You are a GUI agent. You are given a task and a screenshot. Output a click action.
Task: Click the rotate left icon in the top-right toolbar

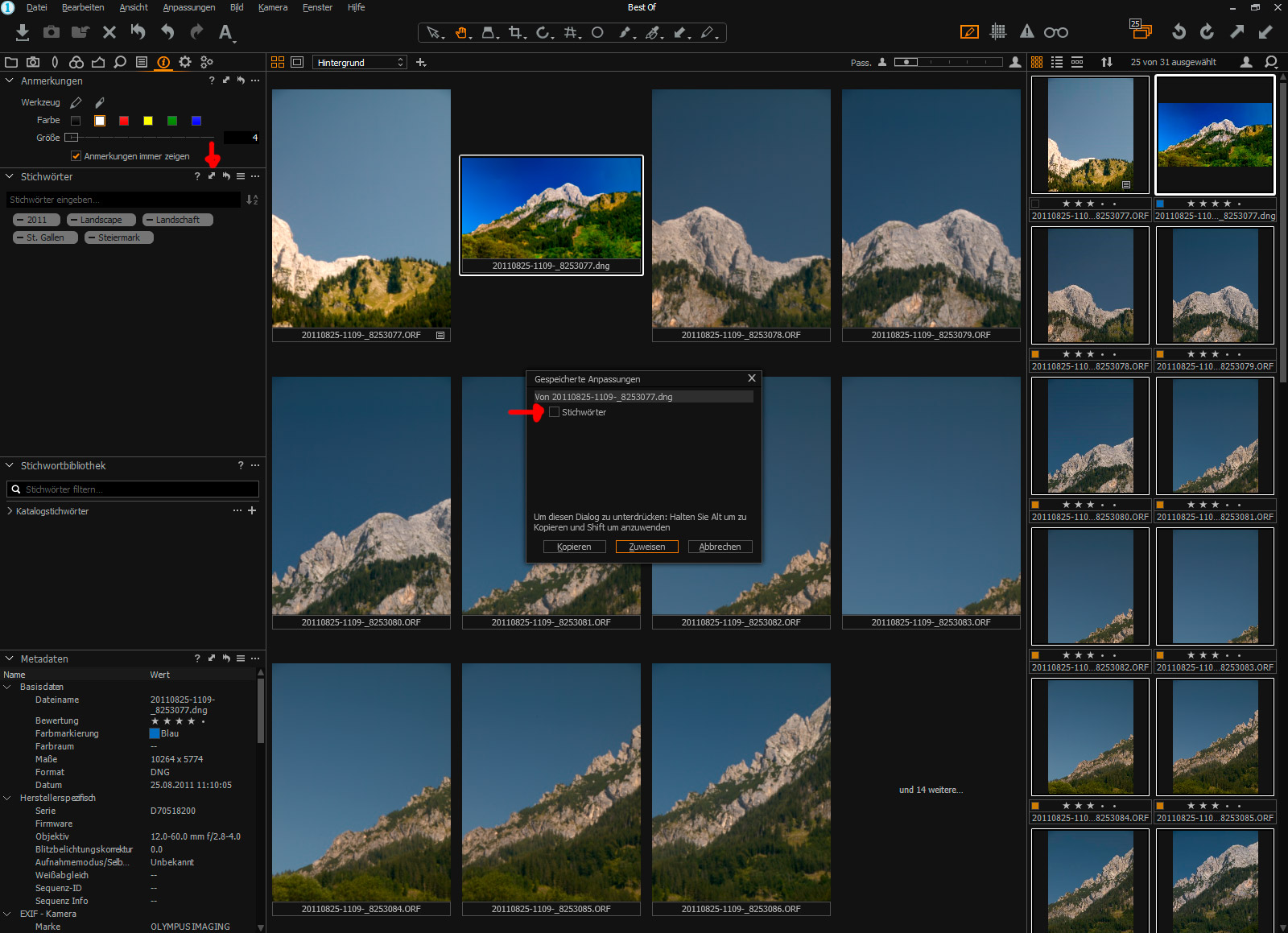click(x=1179, y=32)
